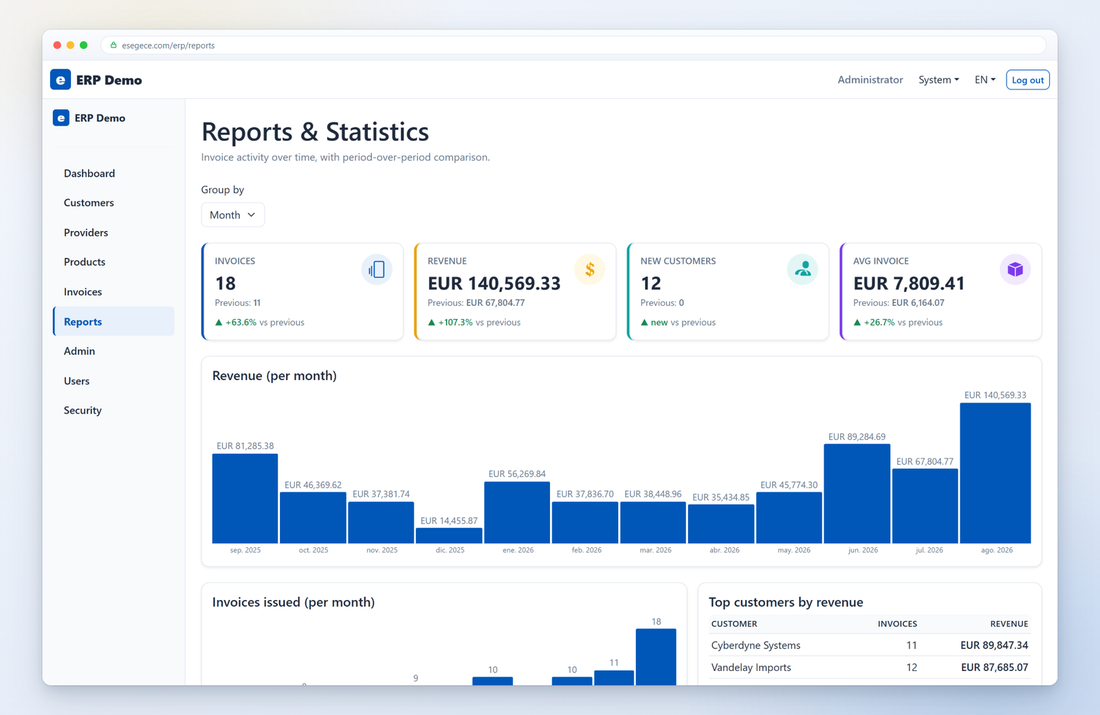1100x715 pixels.
Task: Click the CUSTOMER column header
Action: coord(734,624)
